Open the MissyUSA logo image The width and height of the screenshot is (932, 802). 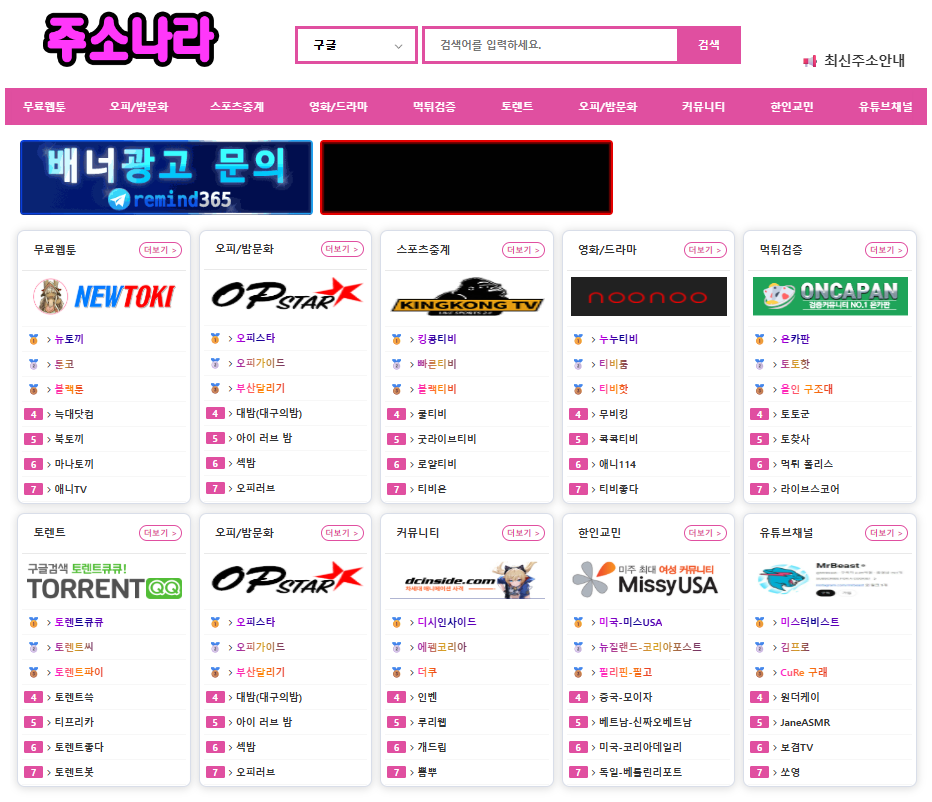[646, 579]
